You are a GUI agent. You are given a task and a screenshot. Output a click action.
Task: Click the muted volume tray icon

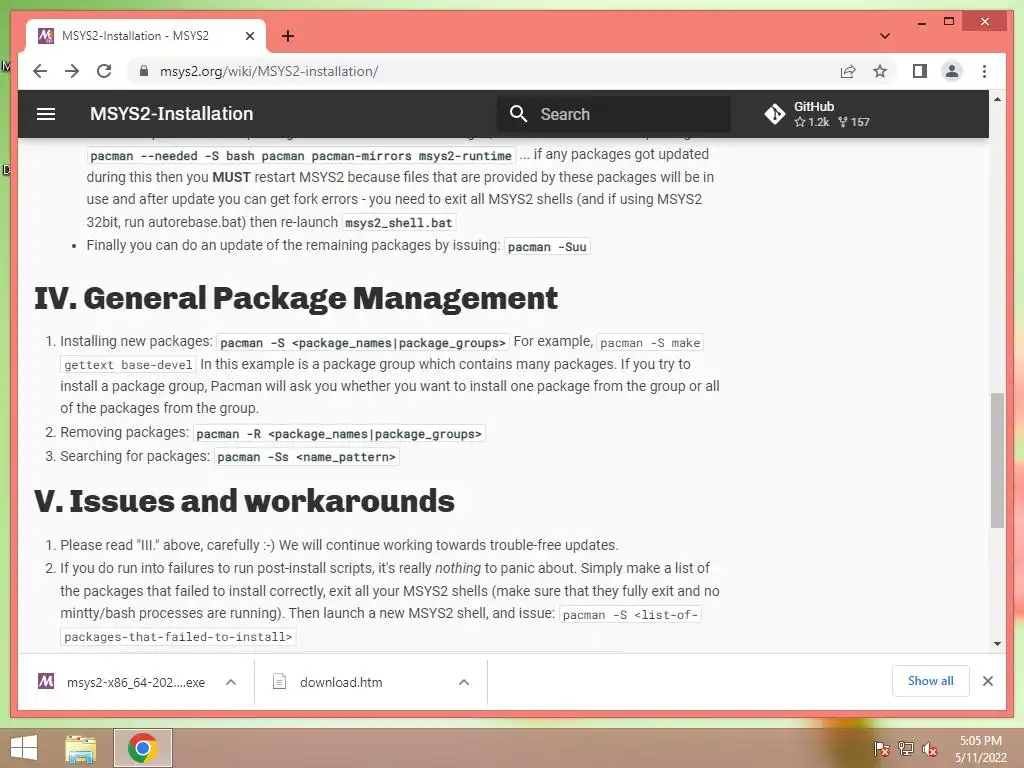point(930,749)
